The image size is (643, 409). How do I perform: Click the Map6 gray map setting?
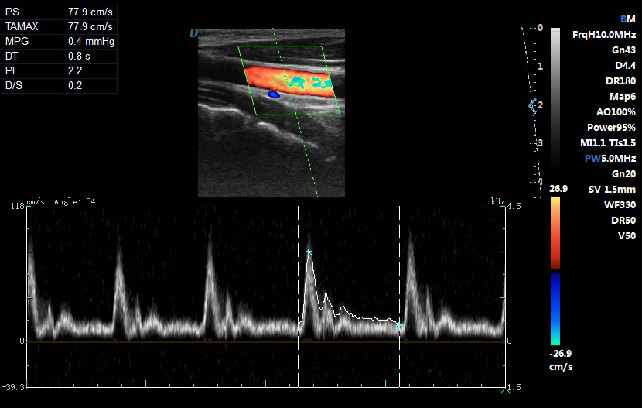622,96
